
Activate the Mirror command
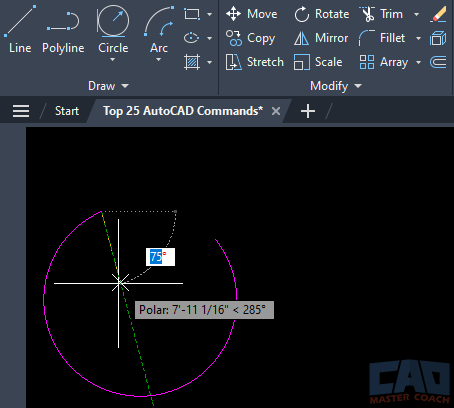(321, 38)
